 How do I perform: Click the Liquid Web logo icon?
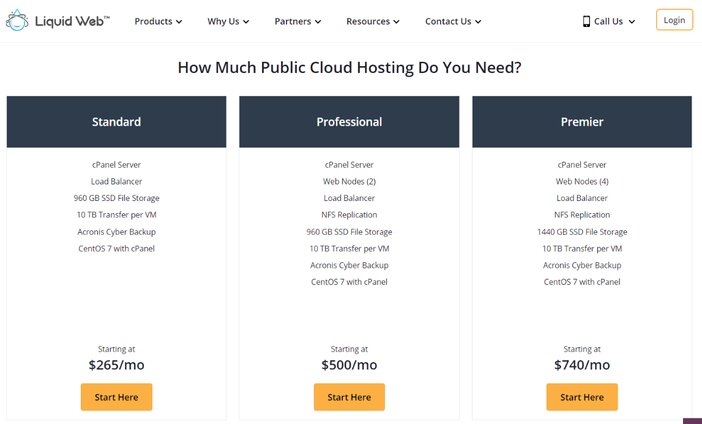17,20
